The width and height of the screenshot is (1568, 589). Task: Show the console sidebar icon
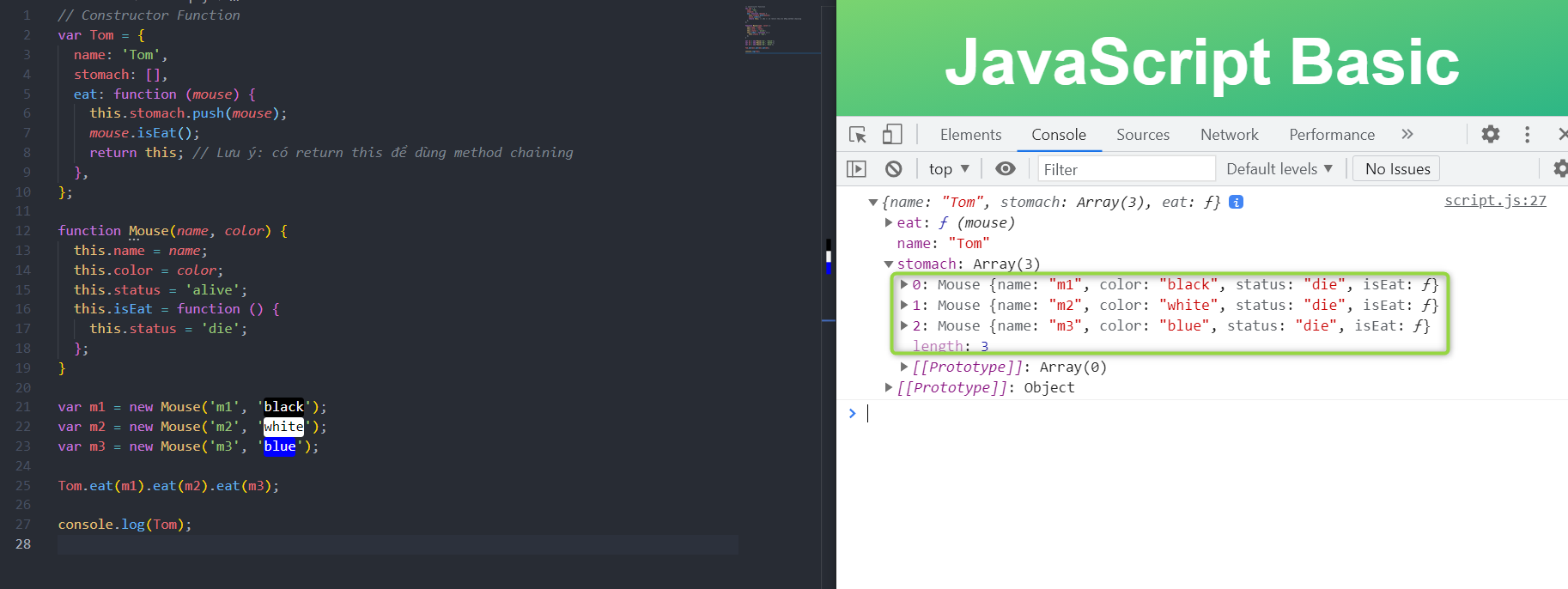click(856, 169)
